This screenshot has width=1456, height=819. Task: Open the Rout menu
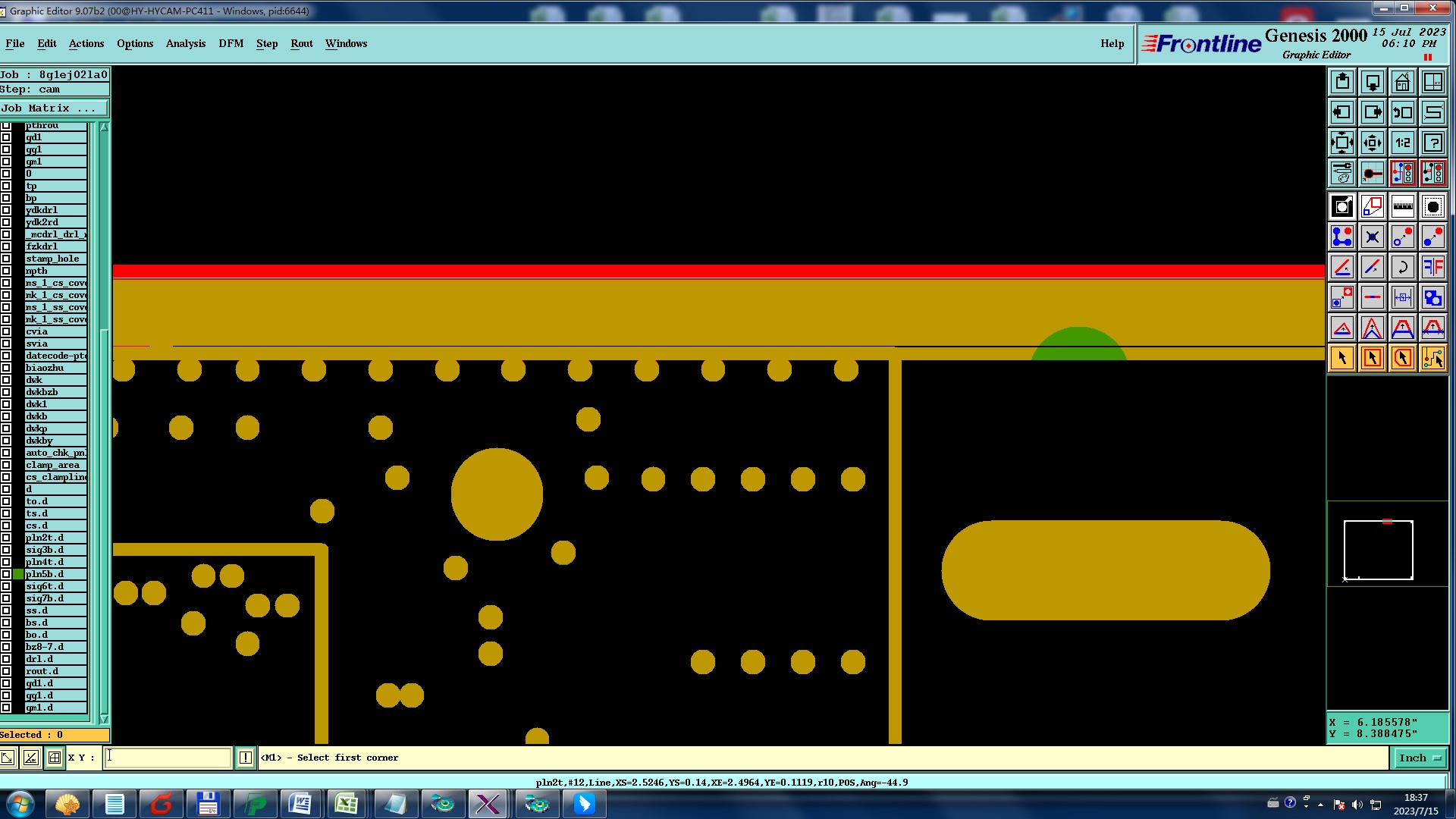pos(302,43)
